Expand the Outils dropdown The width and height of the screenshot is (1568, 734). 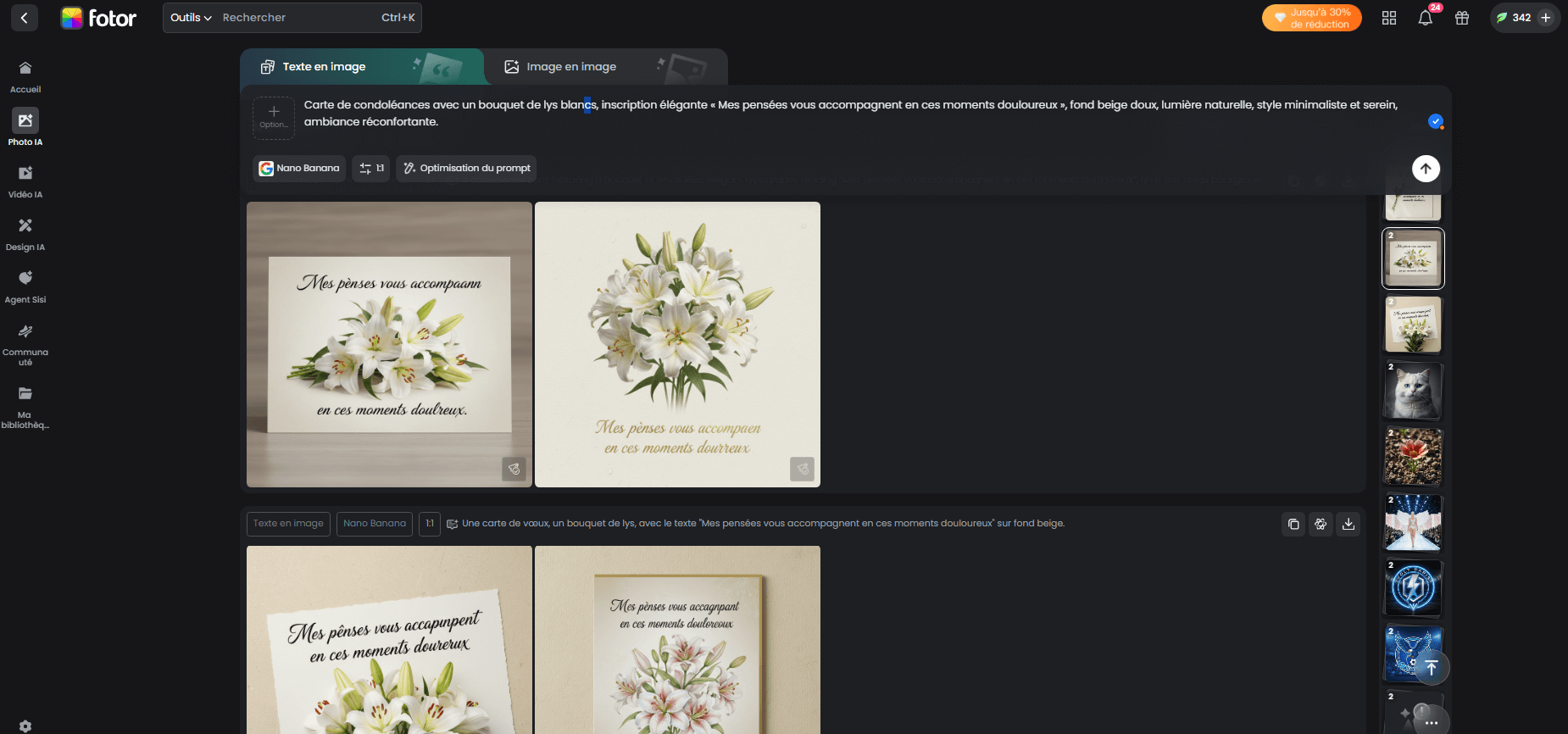click(x=191, y=18)
